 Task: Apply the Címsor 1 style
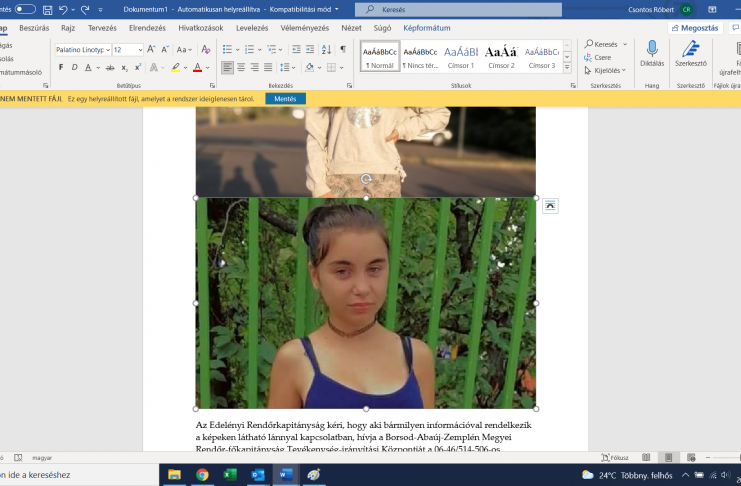[x=461, y=56]
